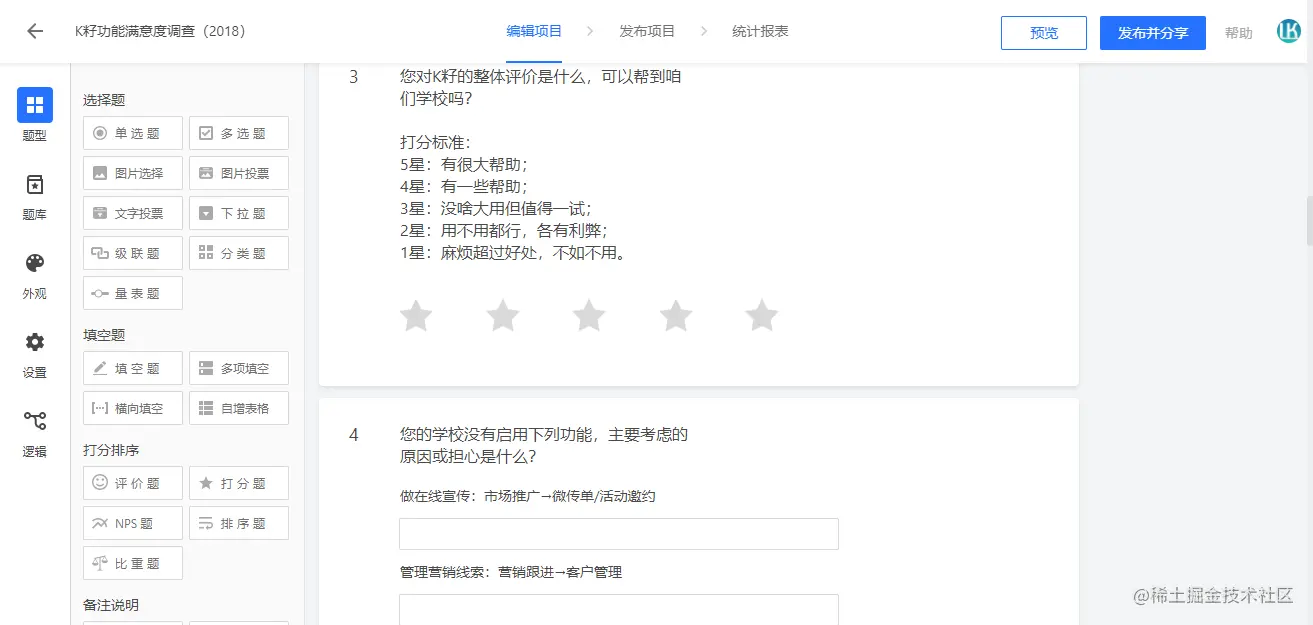Add an NPS题 question
The image size is (1313, 625).
point(133,523)
